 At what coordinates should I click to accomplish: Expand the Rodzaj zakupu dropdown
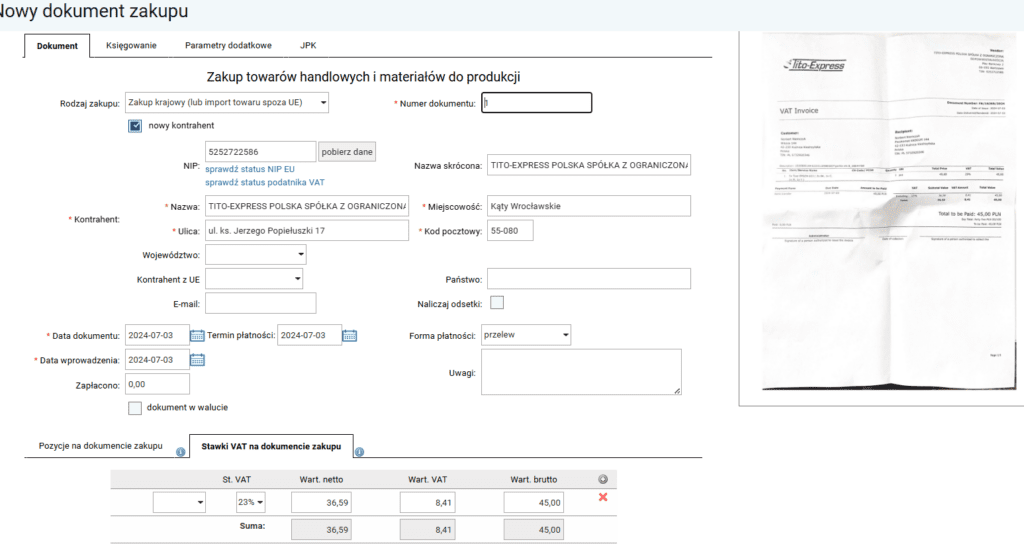point(227,102)
